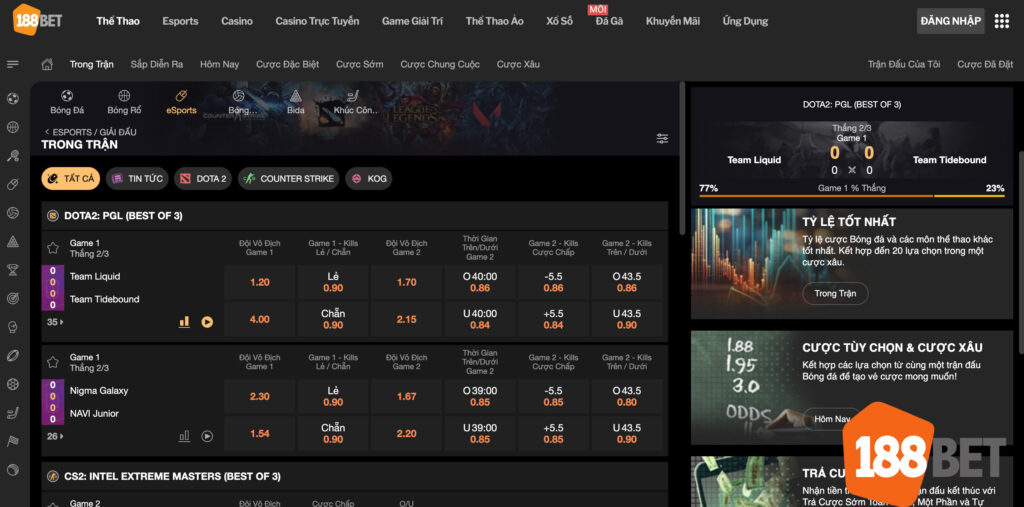The width and height of the screenshot is (1024, 507).
Task: Open Thể Thao main menu
Action: click(x=118, y=21)
